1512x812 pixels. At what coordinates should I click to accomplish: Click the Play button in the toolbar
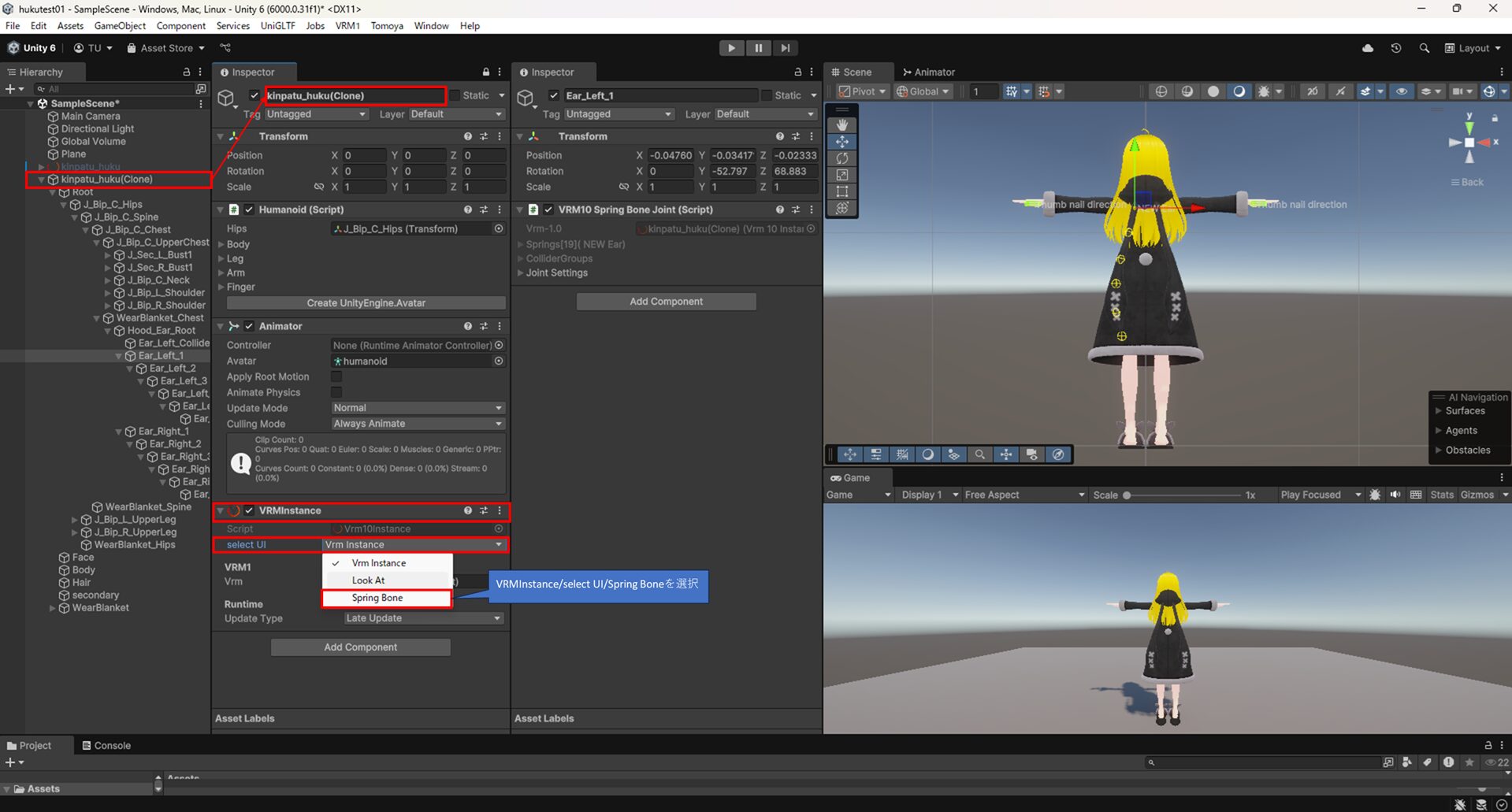pos(731,48)
